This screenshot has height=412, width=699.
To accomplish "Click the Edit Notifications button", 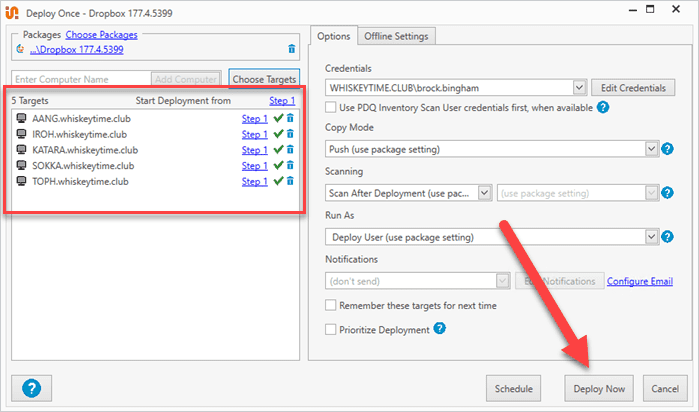I will [x=559, y=281].
